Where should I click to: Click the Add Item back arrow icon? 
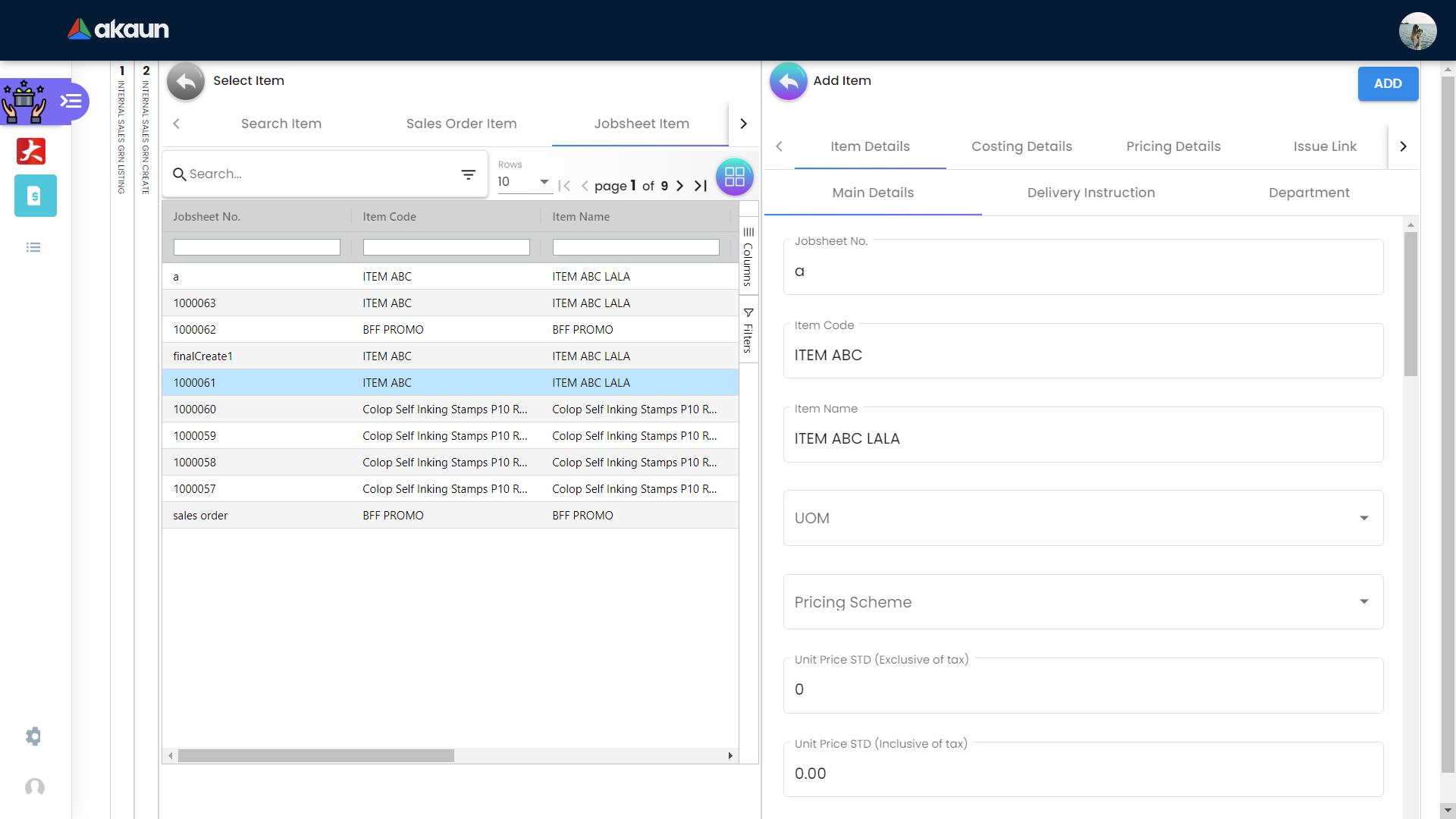point(789,81)
